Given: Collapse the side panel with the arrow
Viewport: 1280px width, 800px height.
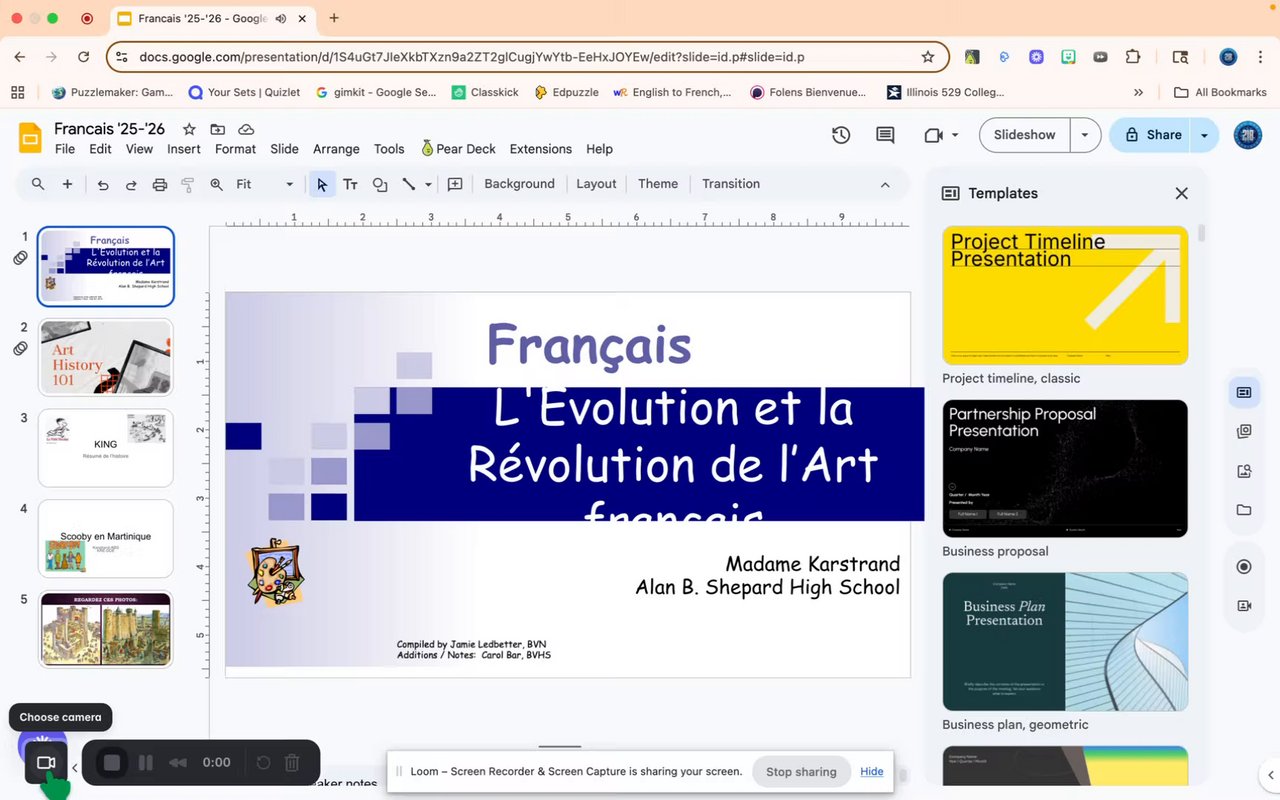Looking at the screenshot, I should (x=1272, y=775).
